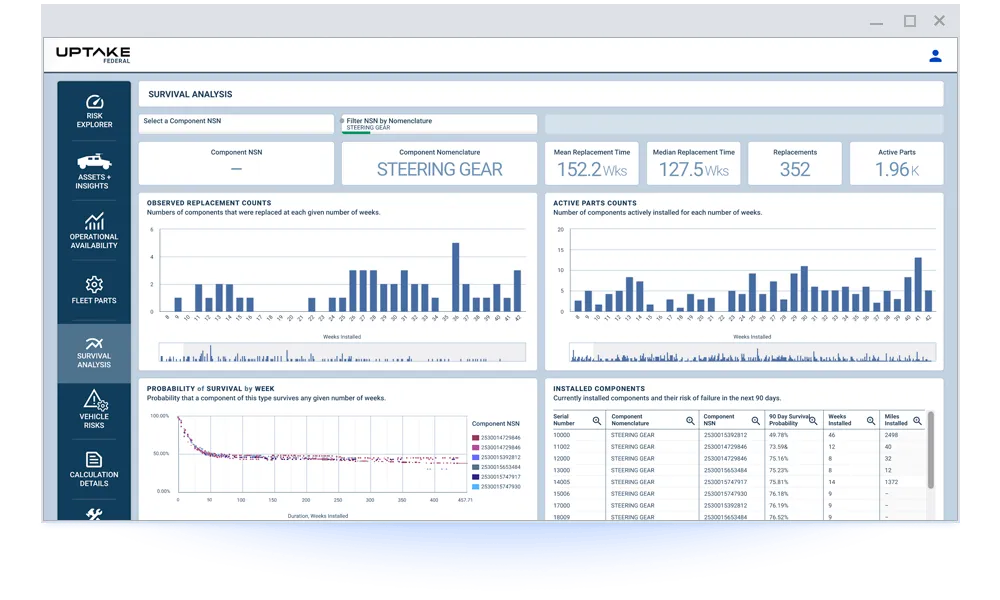The image size is (1000, 600).
Task: Click the Installed Components table scrollbar
Action: 930,450
